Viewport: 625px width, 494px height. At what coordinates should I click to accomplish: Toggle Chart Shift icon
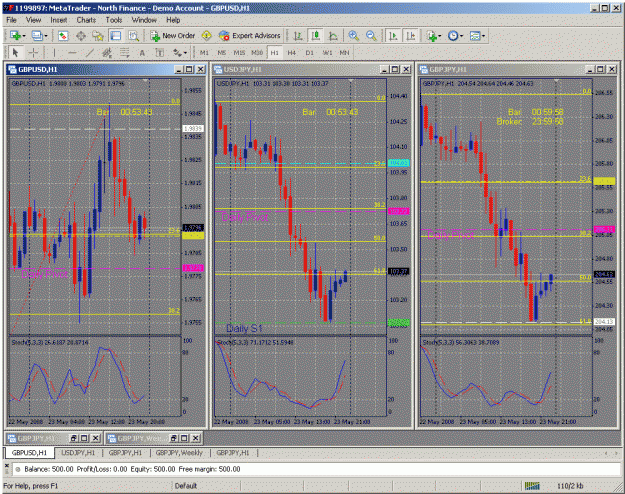click(411, 36)
